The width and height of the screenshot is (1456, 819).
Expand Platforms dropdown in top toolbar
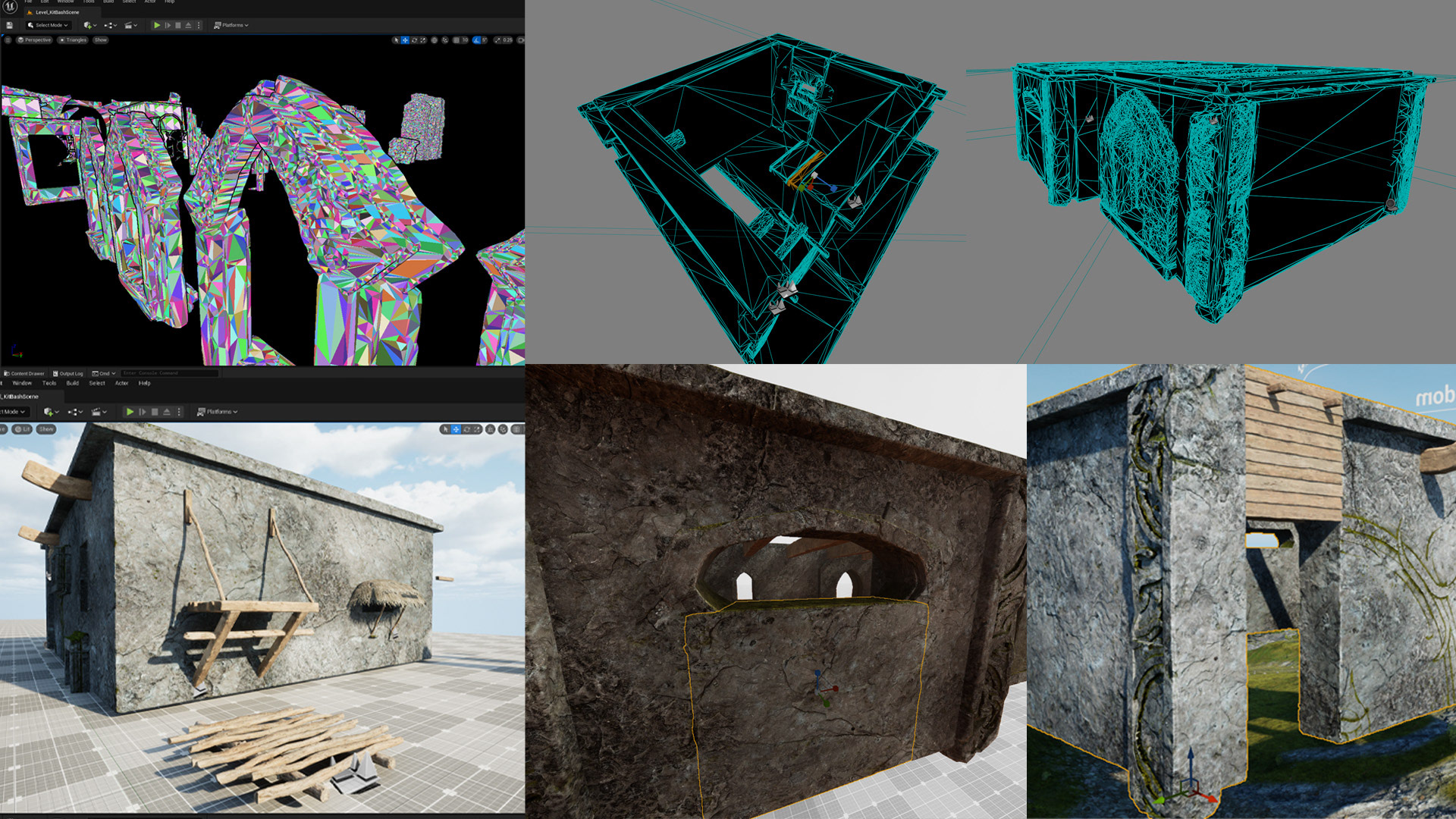(x=231, y=25)
